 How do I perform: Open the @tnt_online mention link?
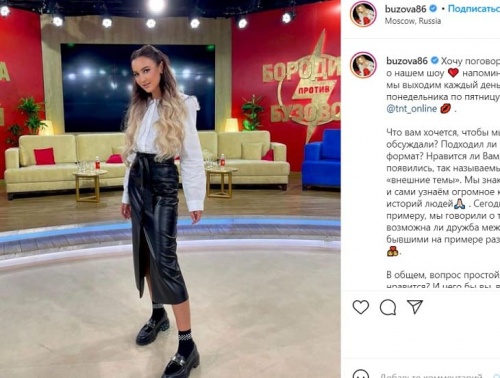(412, 109)
